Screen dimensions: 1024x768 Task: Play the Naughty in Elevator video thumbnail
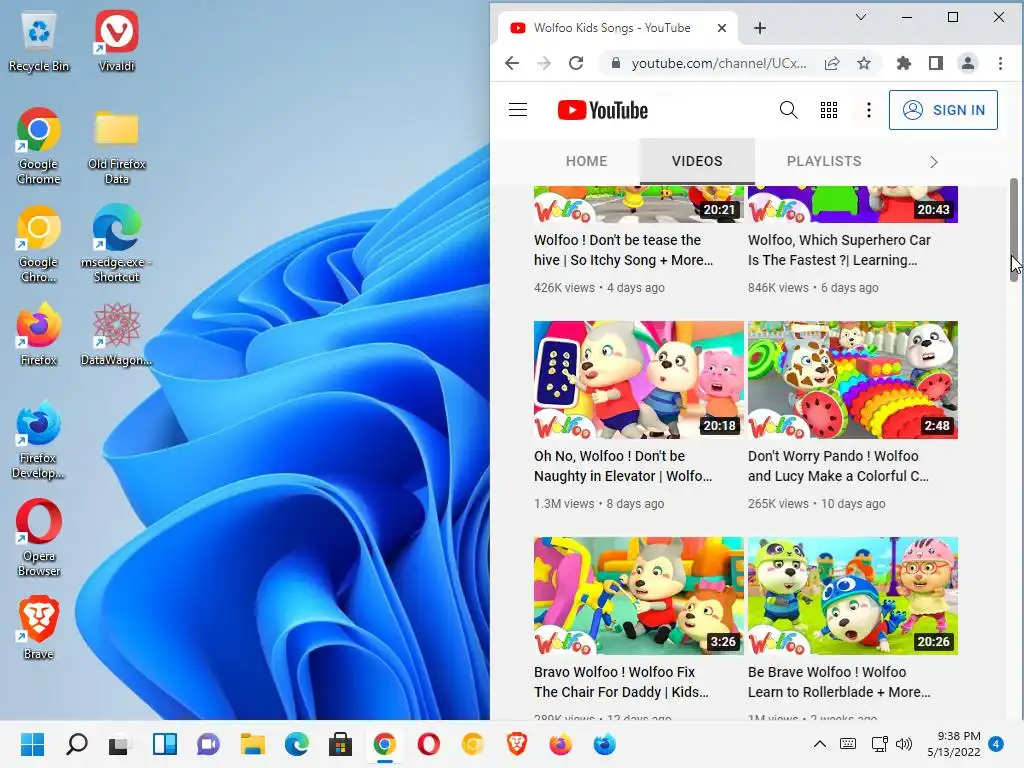pyautogui.click(x=639, y=379)
